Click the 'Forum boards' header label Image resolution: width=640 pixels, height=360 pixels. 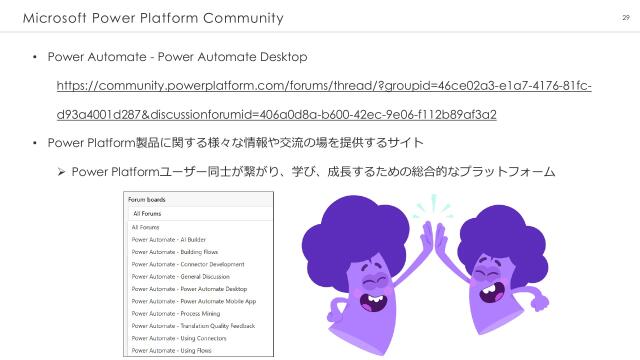[147, 200]
